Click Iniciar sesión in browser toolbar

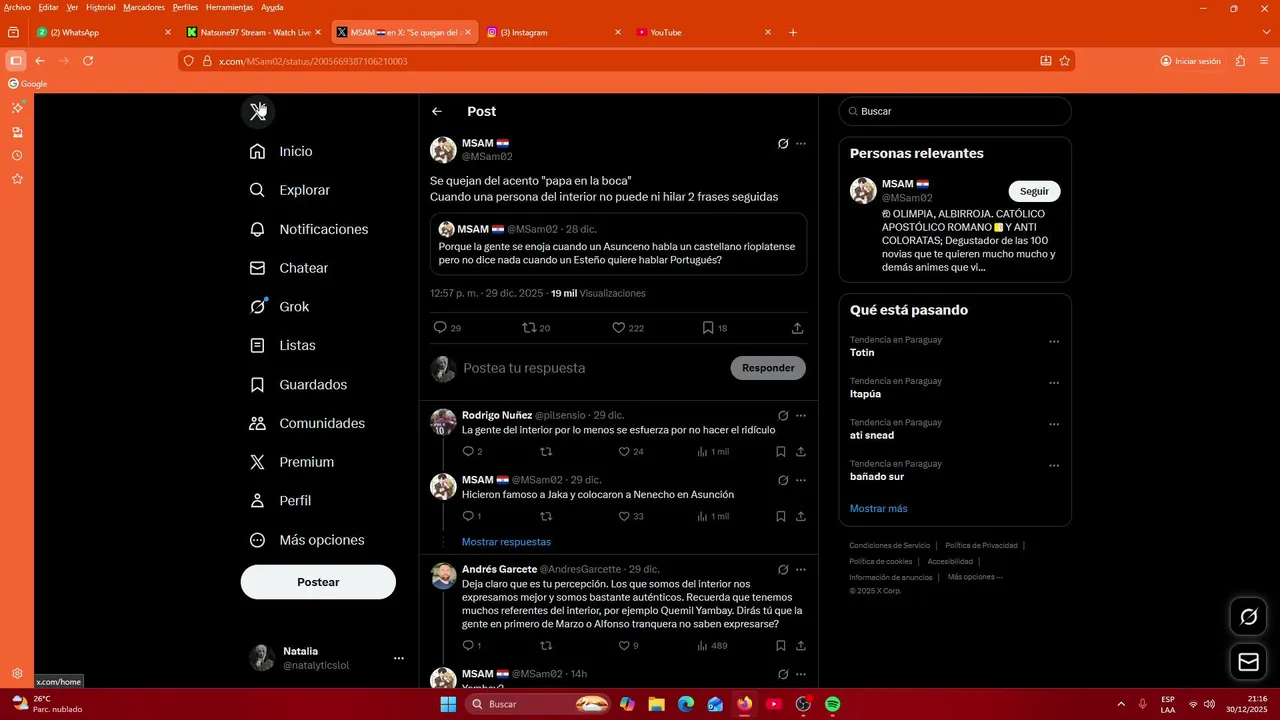1190,61
